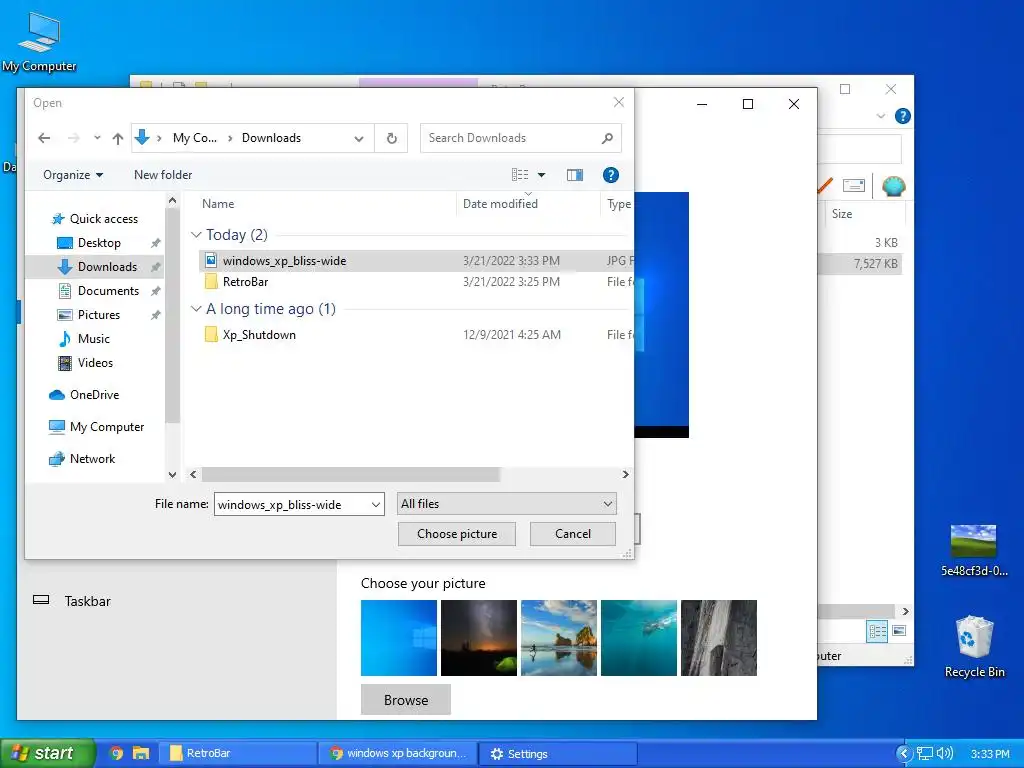
Task: Select windows_xp_bliss-wide file
Action: [415, 261]
